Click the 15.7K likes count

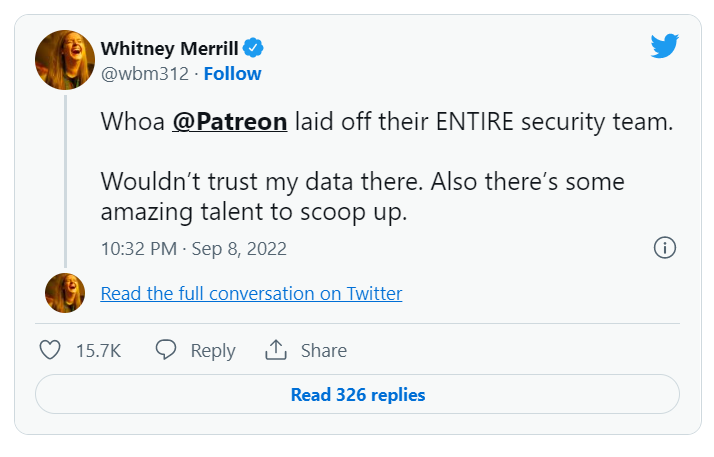pos(98,351)
